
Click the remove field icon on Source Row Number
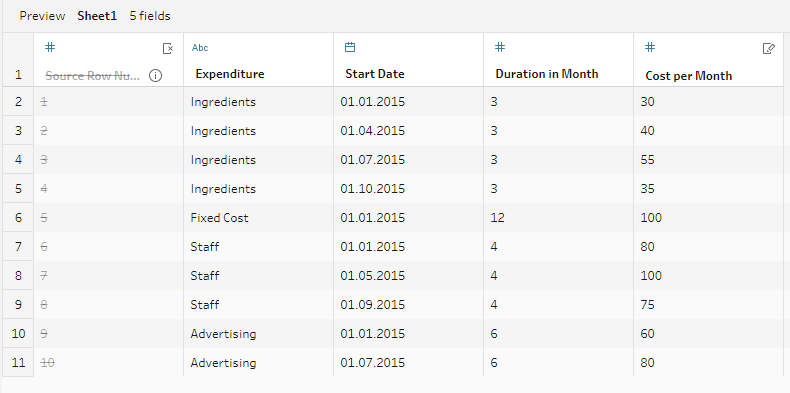(168, 48)
